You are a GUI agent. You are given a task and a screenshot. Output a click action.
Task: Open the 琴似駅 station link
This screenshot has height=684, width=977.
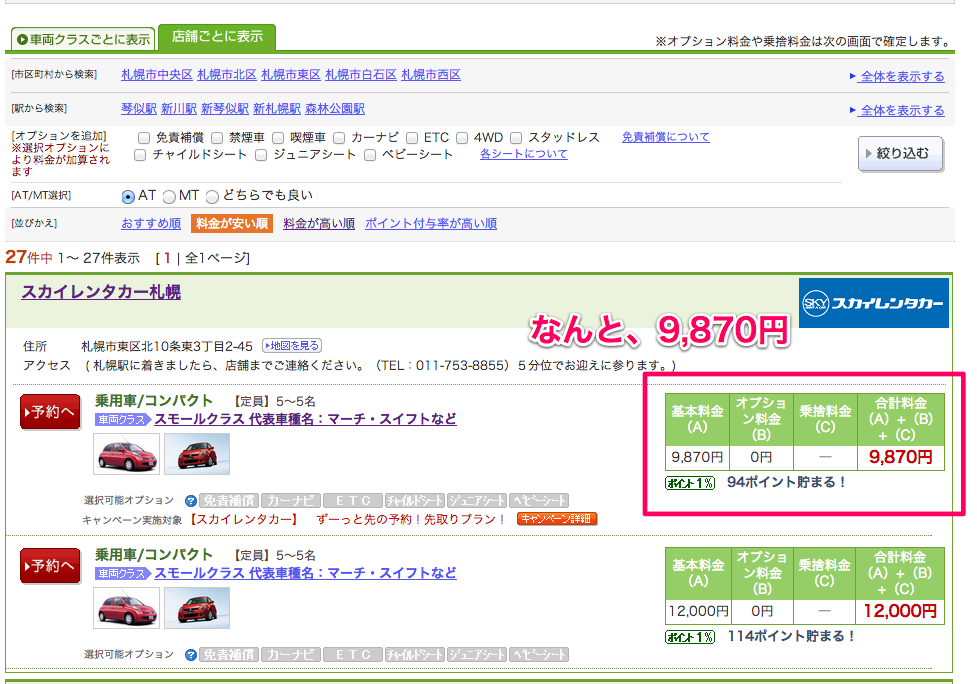[x=139, y=108]
